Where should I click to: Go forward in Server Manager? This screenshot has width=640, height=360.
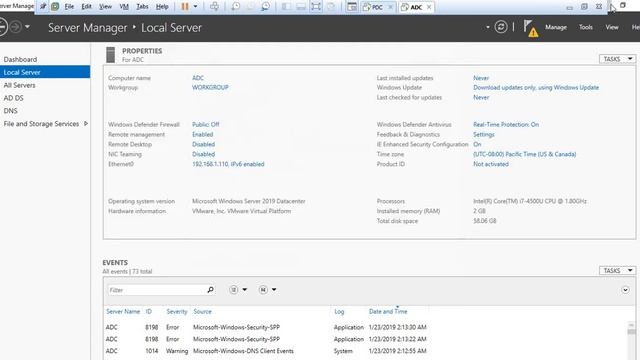pos(15,27)
